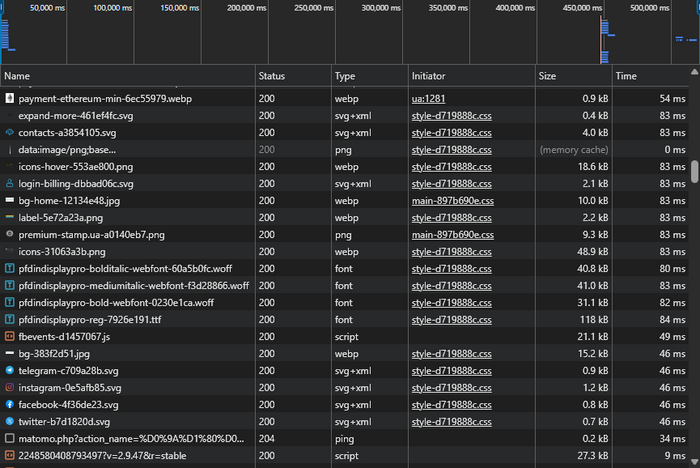Screen dimensions: 700x468
Task: Click the thumbnail icon for payment-ethereum-min-6ec55979.webp
Action: click(9, 99)
